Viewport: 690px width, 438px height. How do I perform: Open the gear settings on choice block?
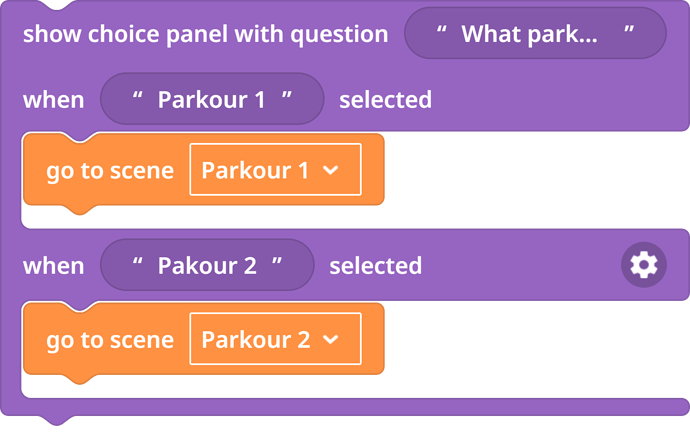[x=643, y=265]
